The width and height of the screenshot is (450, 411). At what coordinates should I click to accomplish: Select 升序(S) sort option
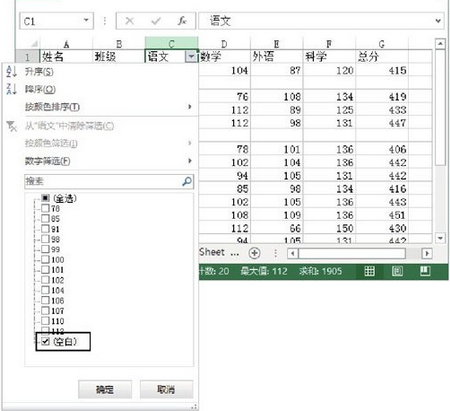[39, 72]
